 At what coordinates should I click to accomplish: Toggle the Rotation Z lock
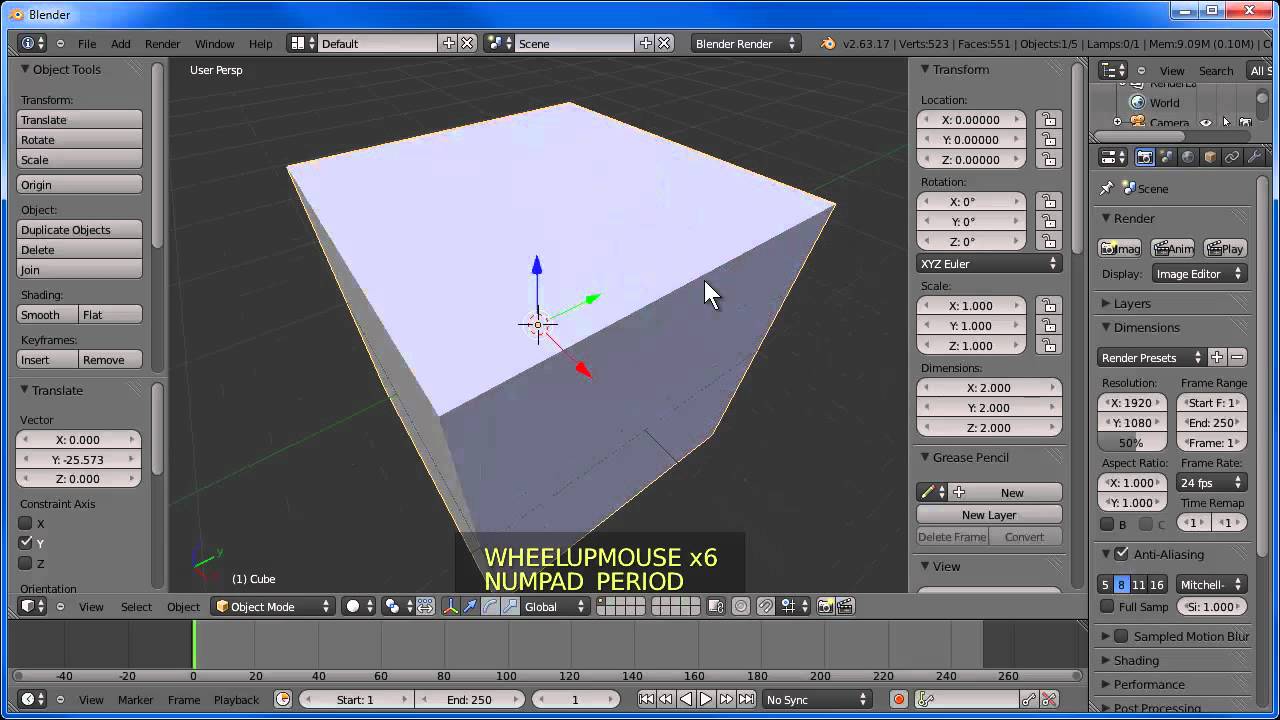click(1048, 241)
